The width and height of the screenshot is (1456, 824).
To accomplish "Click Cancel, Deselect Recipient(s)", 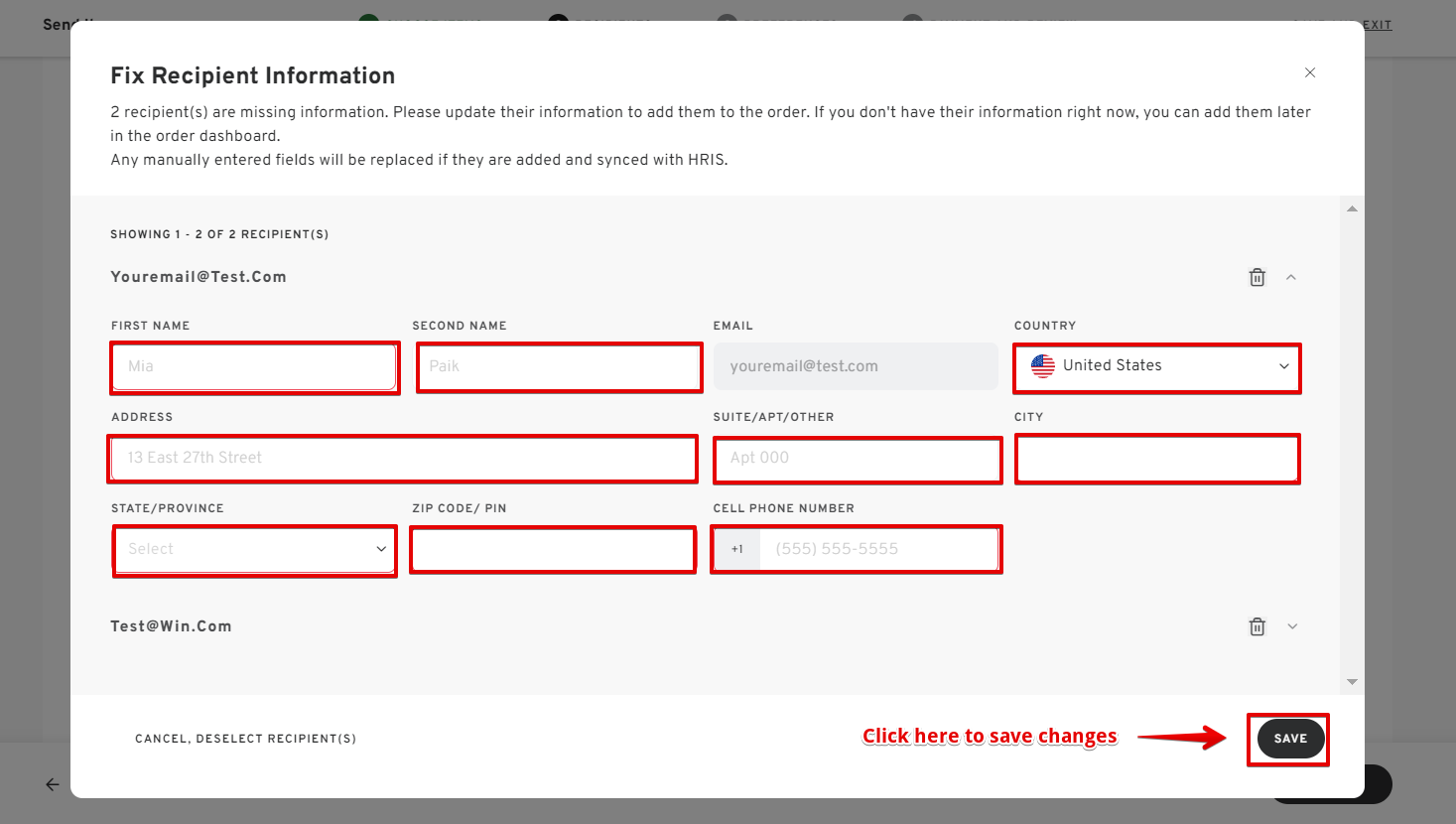I will 245,739.
